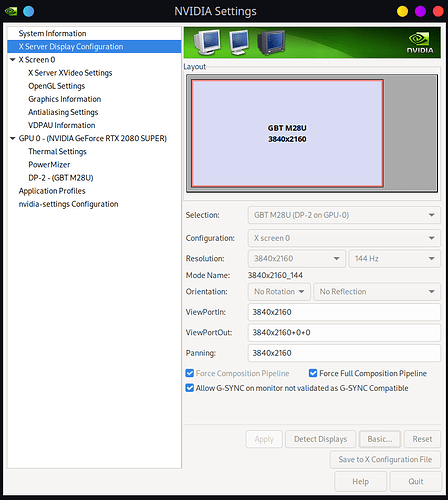Click the dark CRT monitor icon in banner
Image resolution: width=448 pixels, height=500 pixels.
click(x=271, y=42)
